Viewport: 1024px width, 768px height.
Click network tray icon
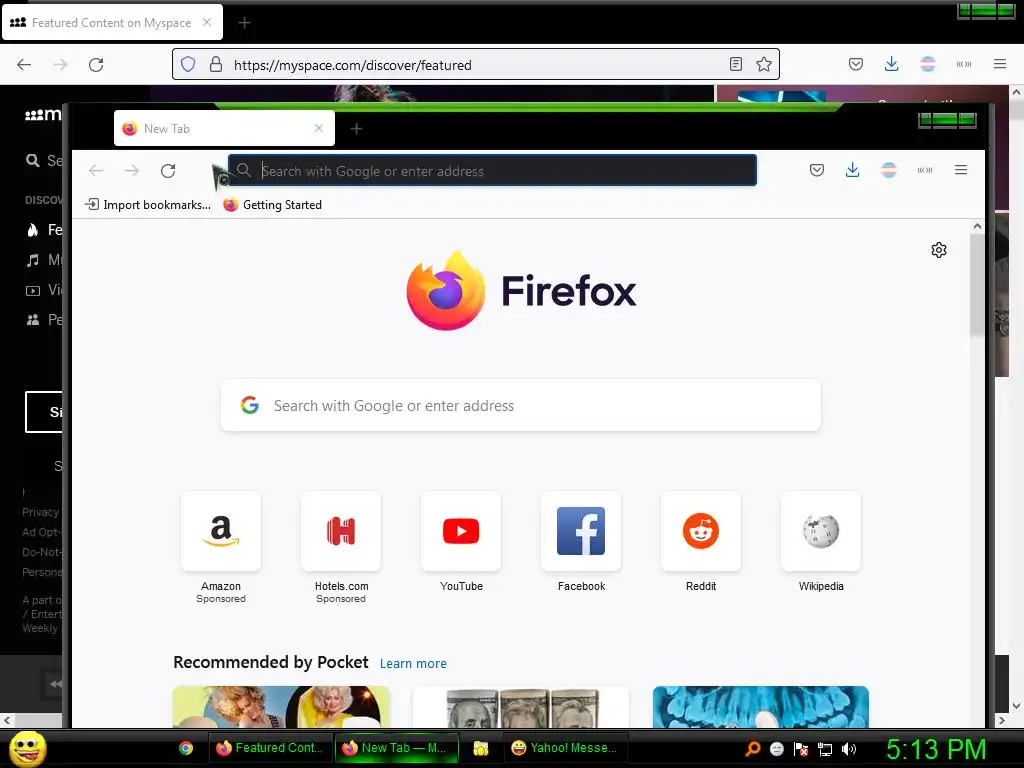click(x=825, y=749)
